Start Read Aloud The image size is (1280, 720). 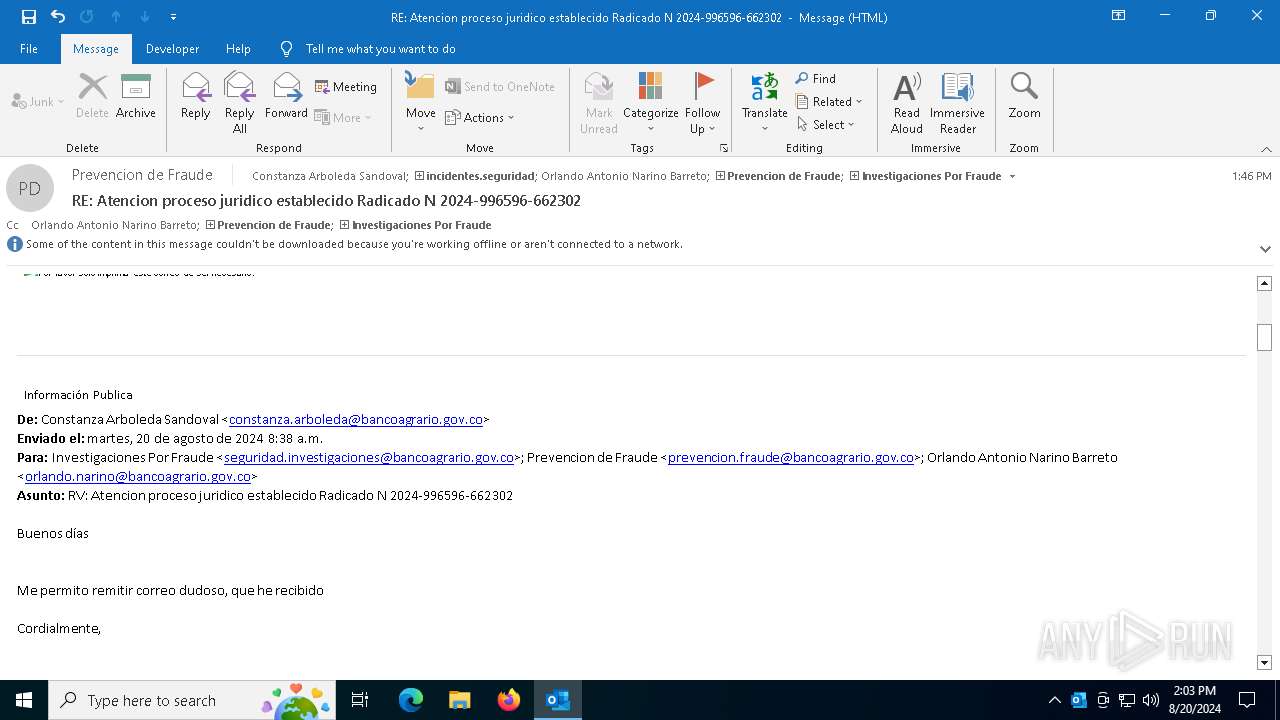[x=907, y=103]
